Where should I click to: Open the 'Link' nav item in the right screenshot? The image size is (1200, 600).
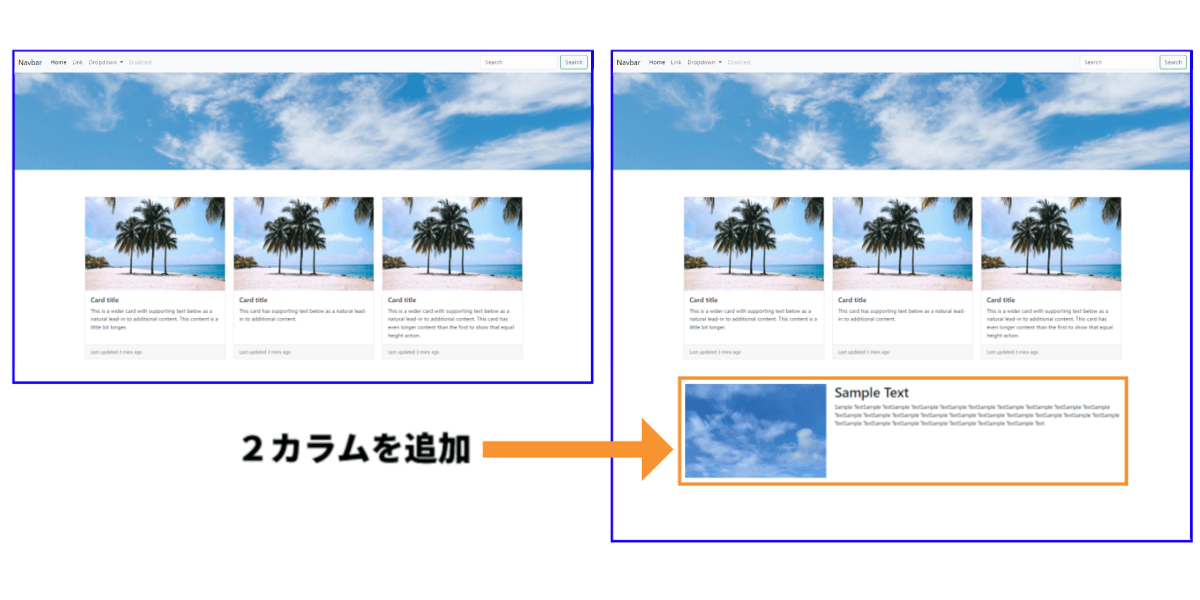click(676, 62)
